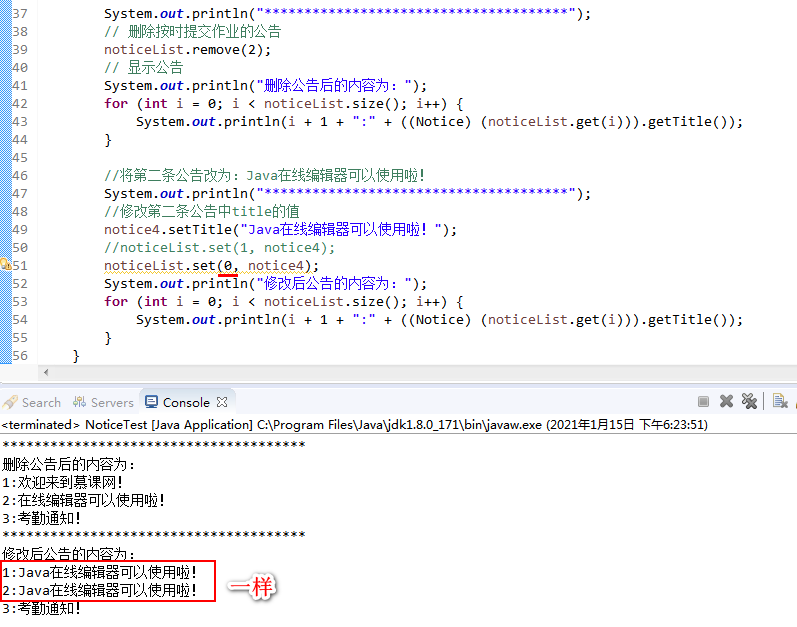Click Remove Launch single X icon

726,401
